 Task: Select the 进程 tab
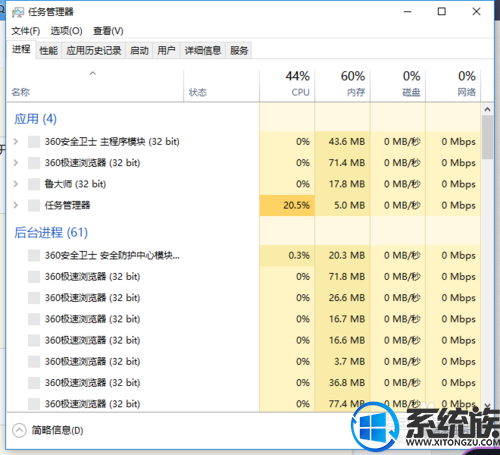tap(21, 50)
